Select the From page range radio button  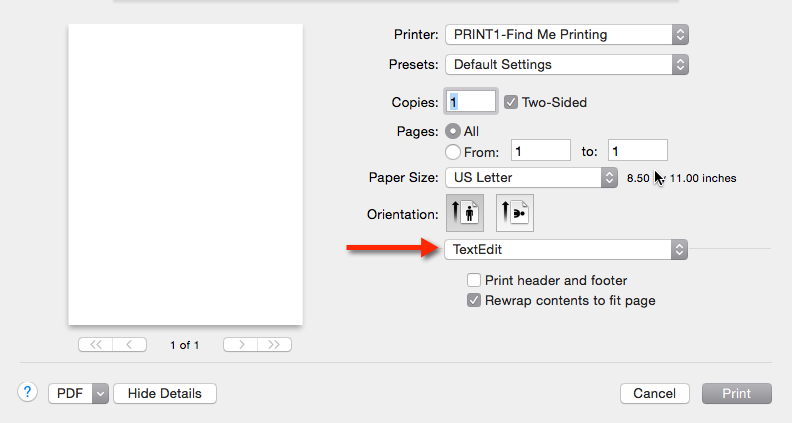(453, 152)
